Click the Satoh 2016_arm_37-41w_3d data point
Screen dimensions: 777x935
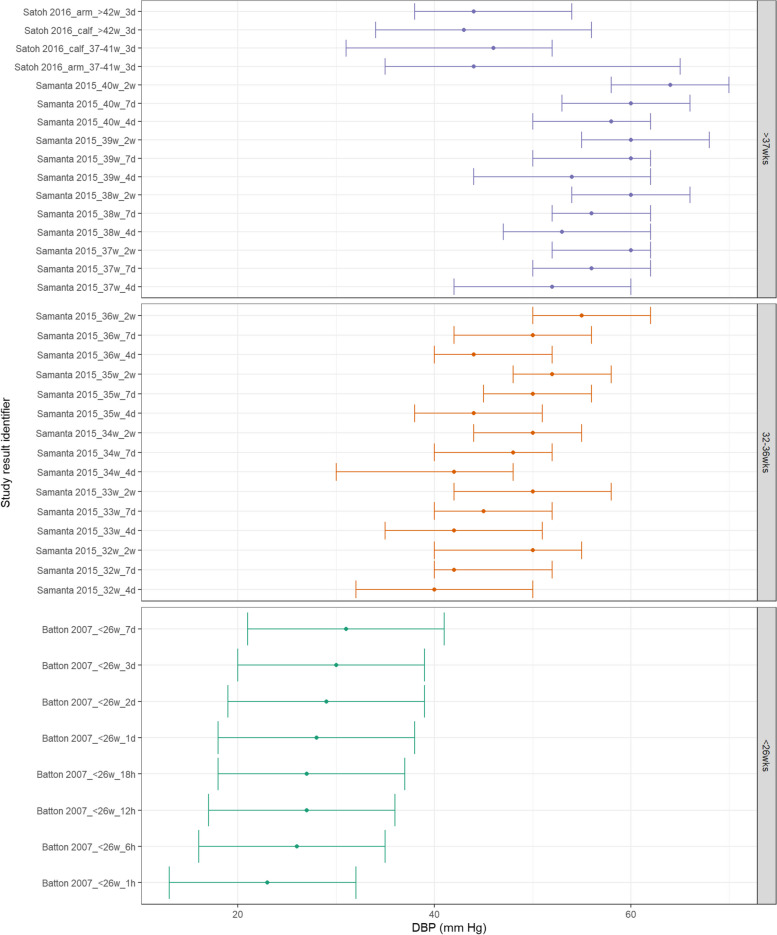[473, 67]
